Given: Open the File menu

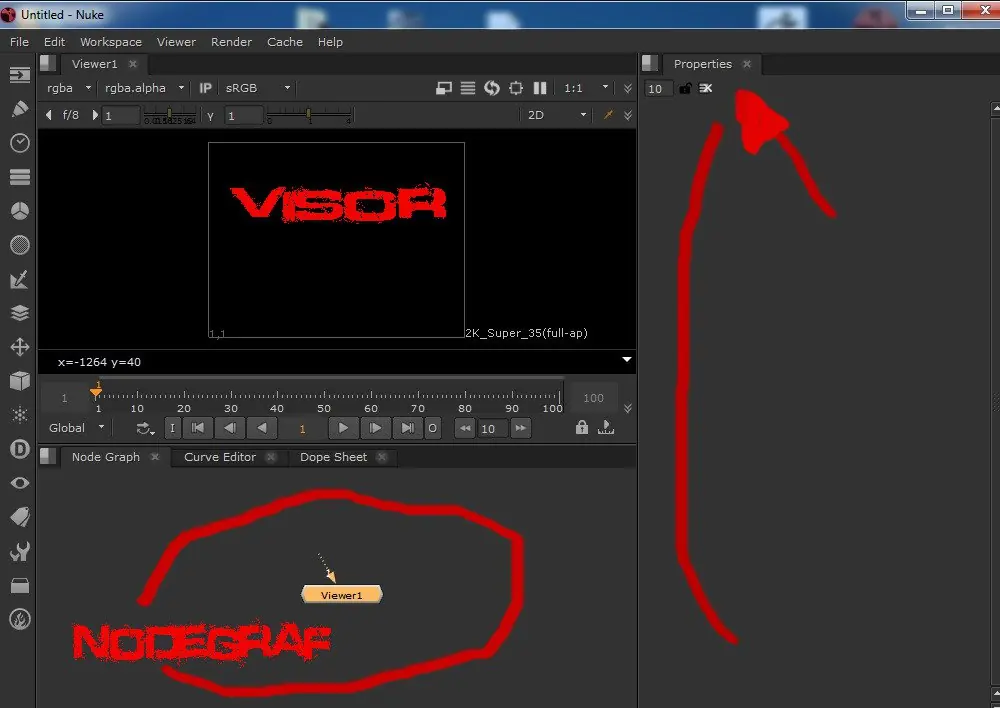Looking at the screenshot, I should point(19,42).
